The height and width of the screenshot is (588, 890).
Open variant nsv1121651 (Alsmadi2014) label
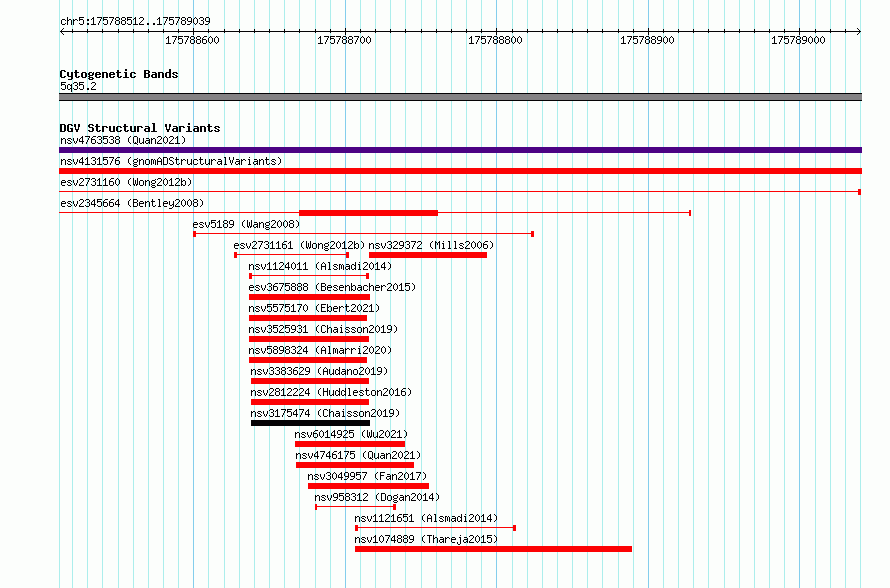(x=426, y=518)
